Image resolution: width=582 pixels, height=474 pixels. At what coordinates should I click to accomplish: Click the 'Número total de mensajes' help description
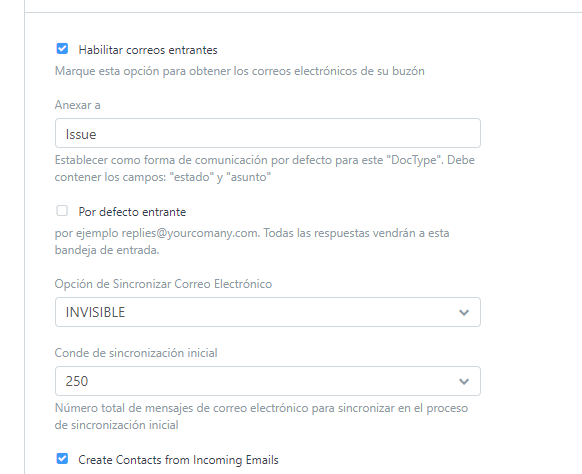tap(261, 416)
